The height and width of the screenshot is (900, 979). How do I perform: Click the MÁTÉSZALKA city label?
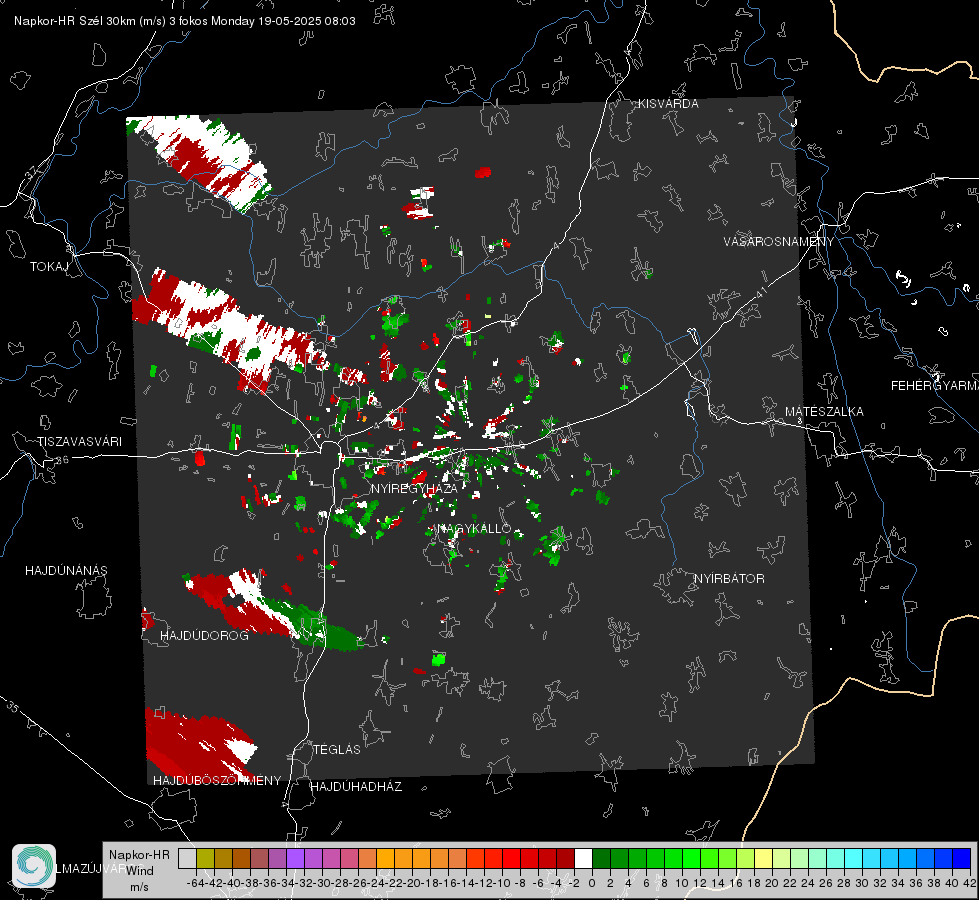point(824,412)
